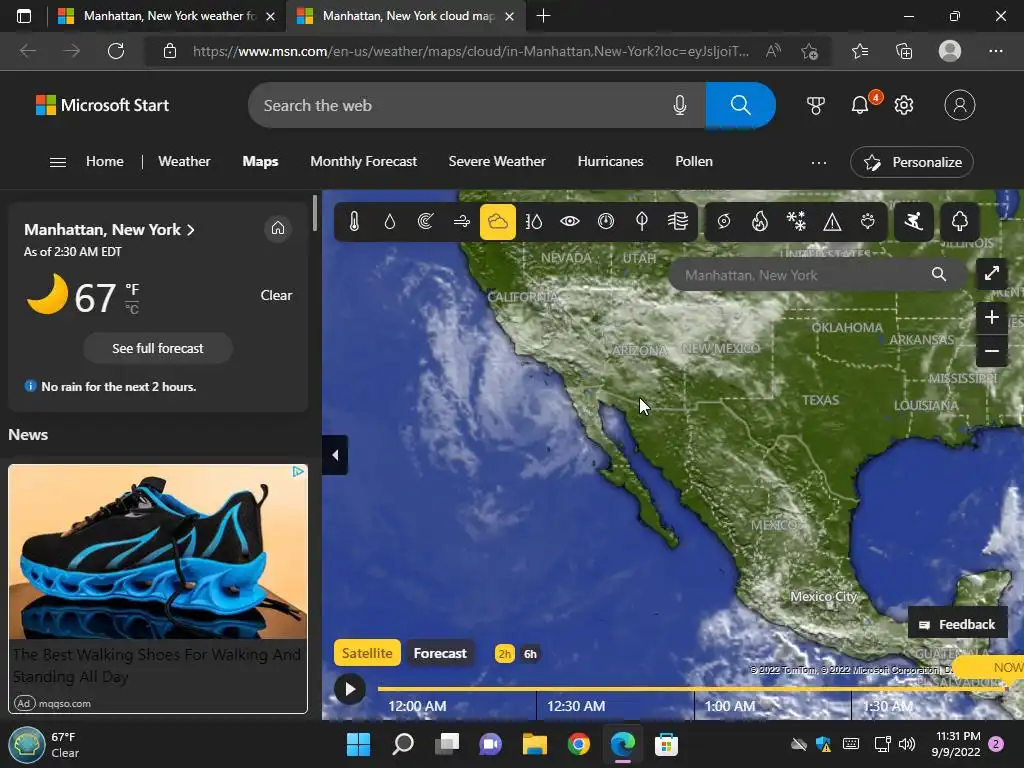Image resolution: width=1024 pixels, height=768 pixels.
Task: Open Monthly Forecast nav item
Action: point(363,161)
